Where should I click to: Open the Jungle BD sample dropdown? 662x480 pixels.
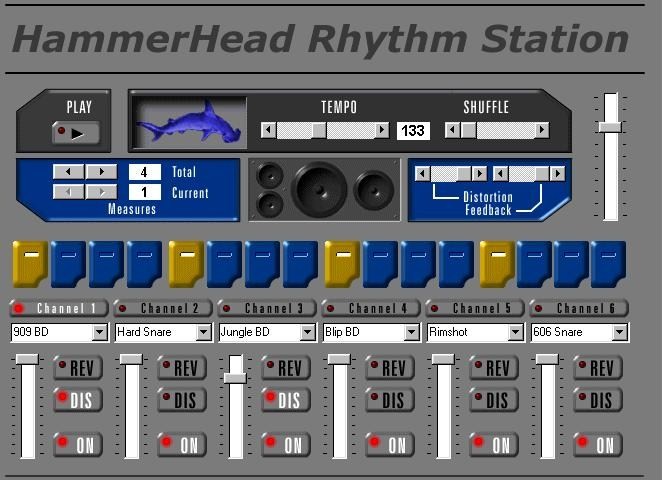pos(308,332)
